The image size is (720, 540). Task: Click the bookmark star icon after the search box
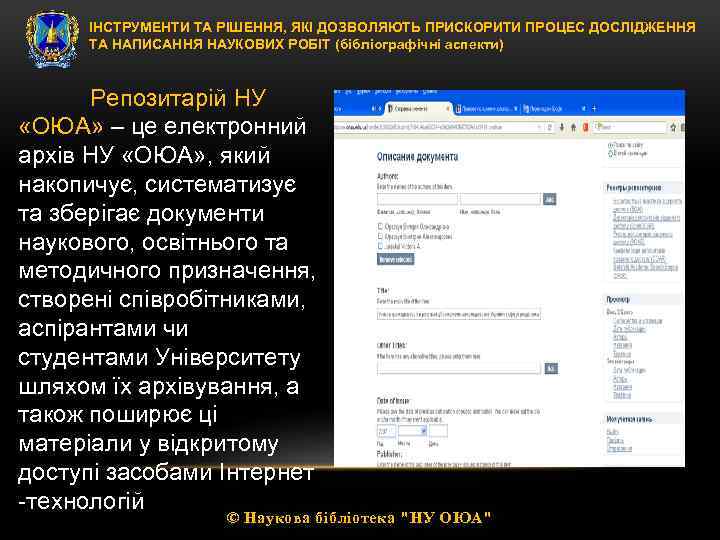pos(673,127)
